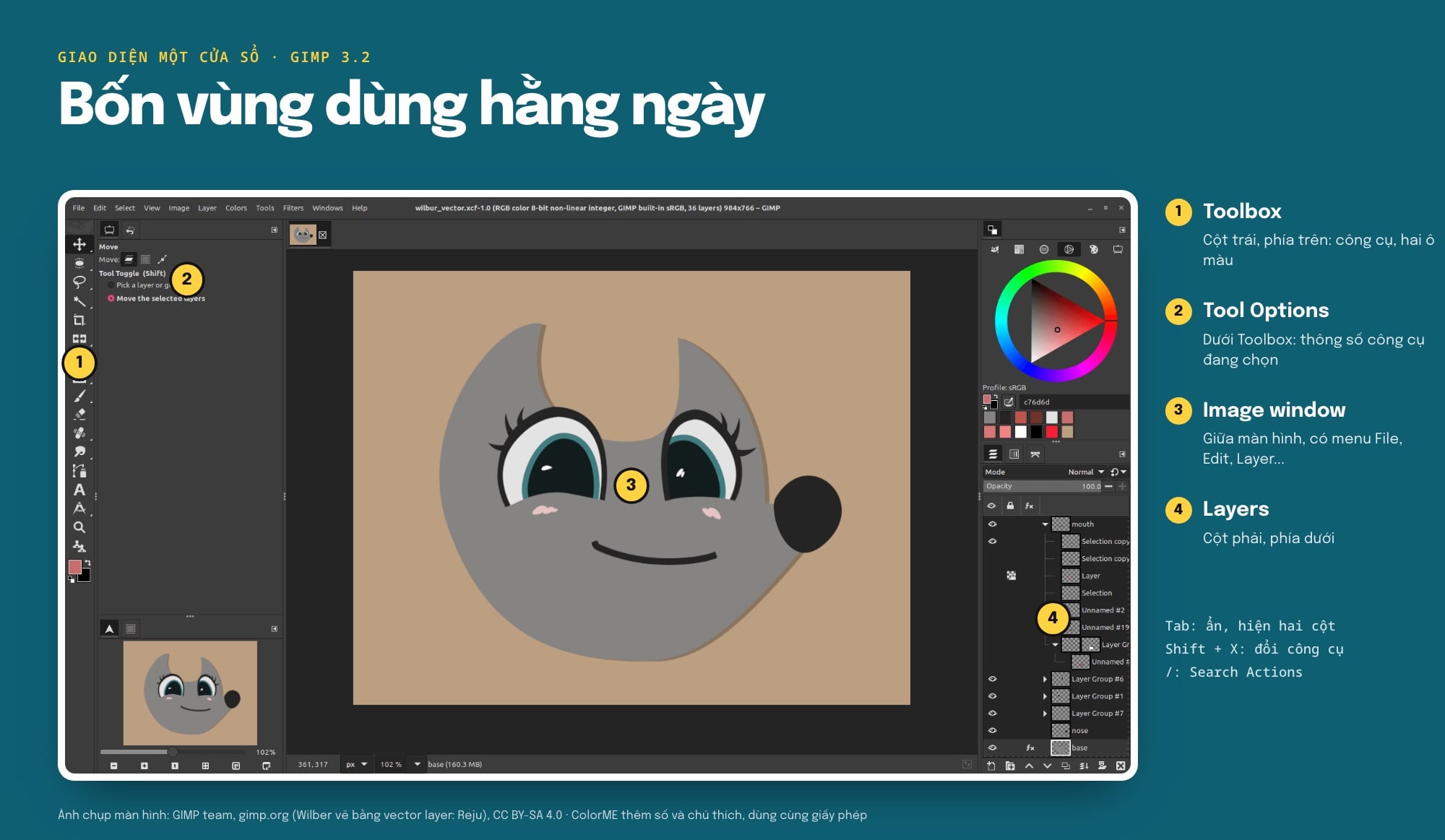Expand Layer Group #6
This screenshot has width=1445, height=840.
point(1045,679)
